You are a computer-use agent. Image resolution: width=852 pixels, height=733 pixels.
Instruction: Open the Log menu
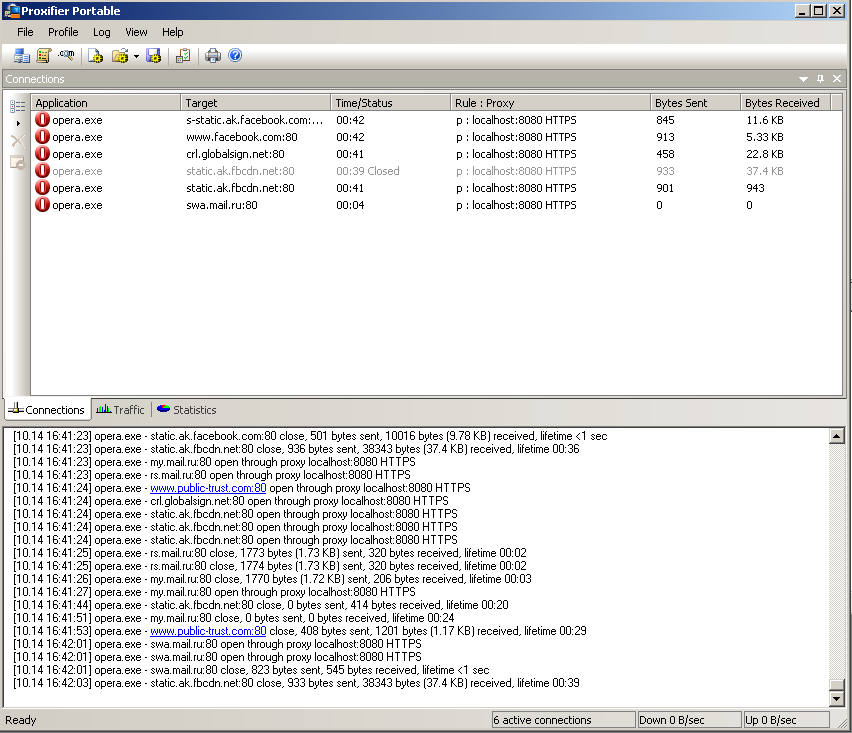coord(102,32)
